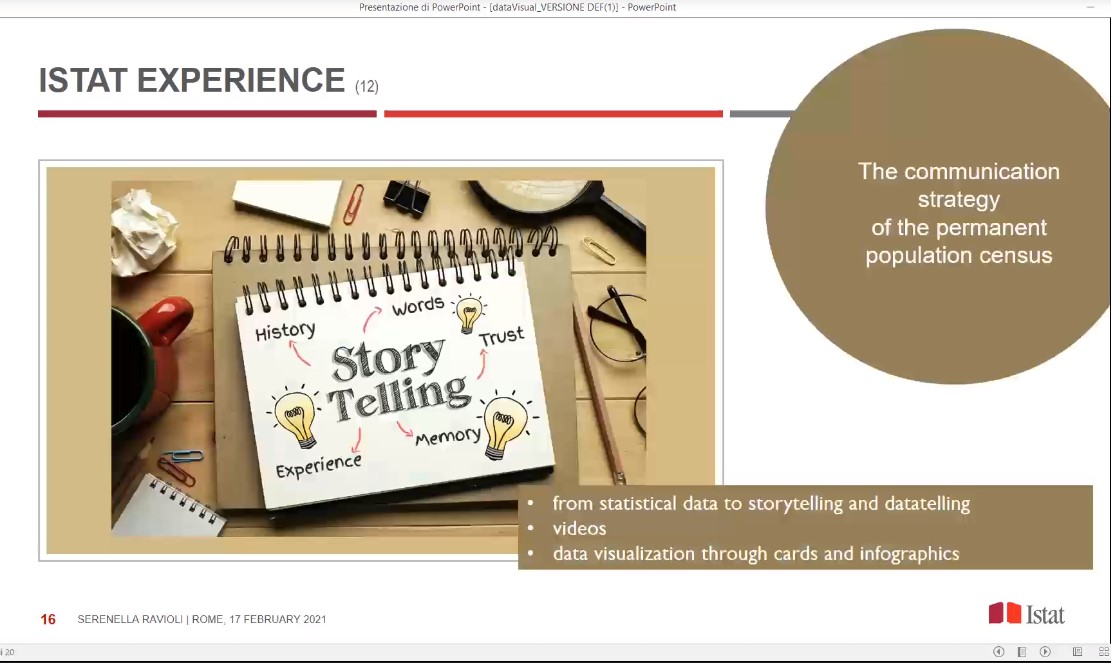Switch to Reading view icon in status bar
This screenshot has width=1111, height=663.
click(1077, 652)
